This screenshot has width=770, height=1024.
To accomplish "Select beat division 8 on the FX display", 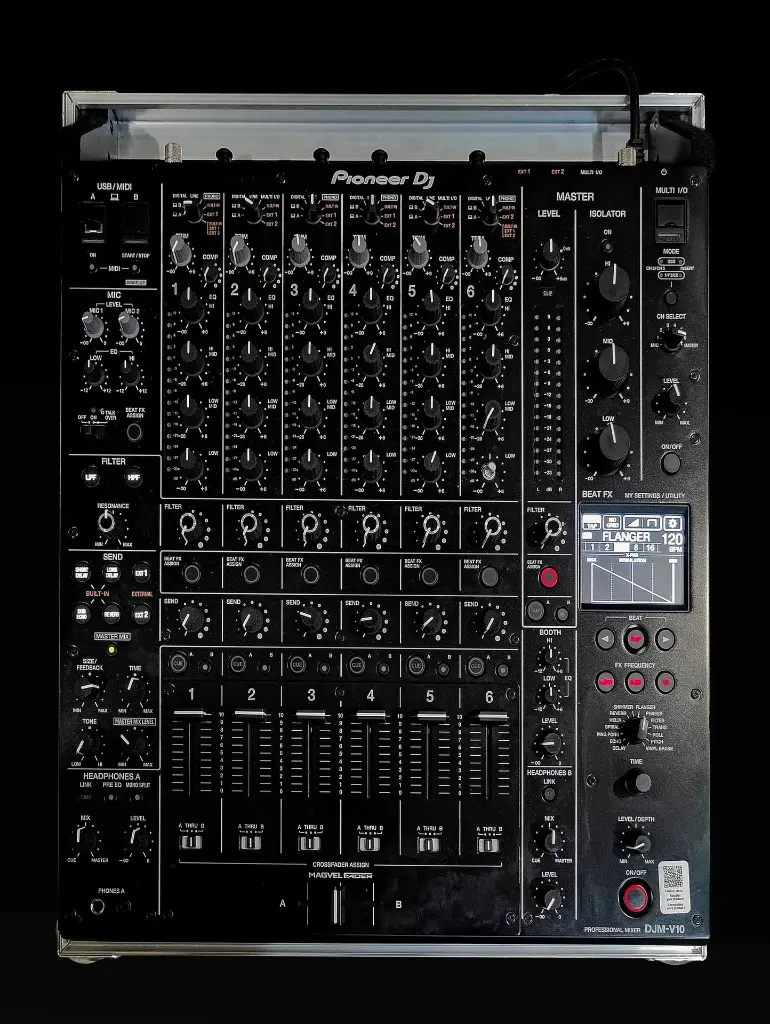I will [x=635, y=548].
